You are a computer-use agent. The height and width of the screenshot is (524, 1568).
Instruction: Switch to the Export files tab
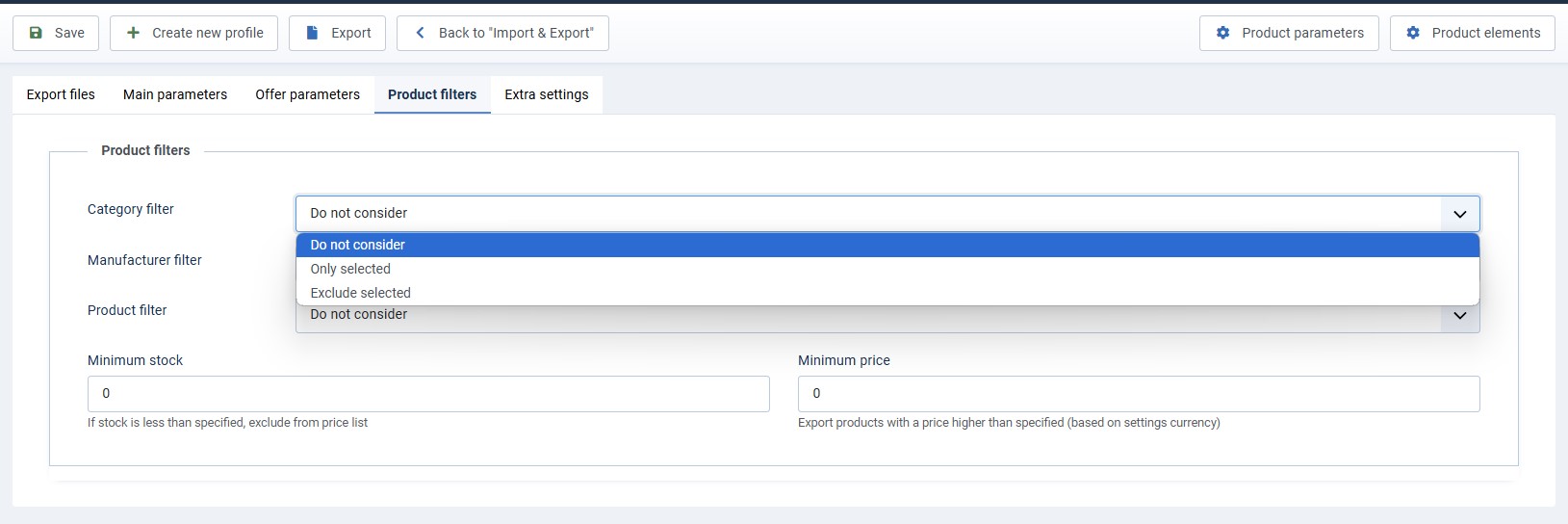pyautogui.click(x=61, y=94)
